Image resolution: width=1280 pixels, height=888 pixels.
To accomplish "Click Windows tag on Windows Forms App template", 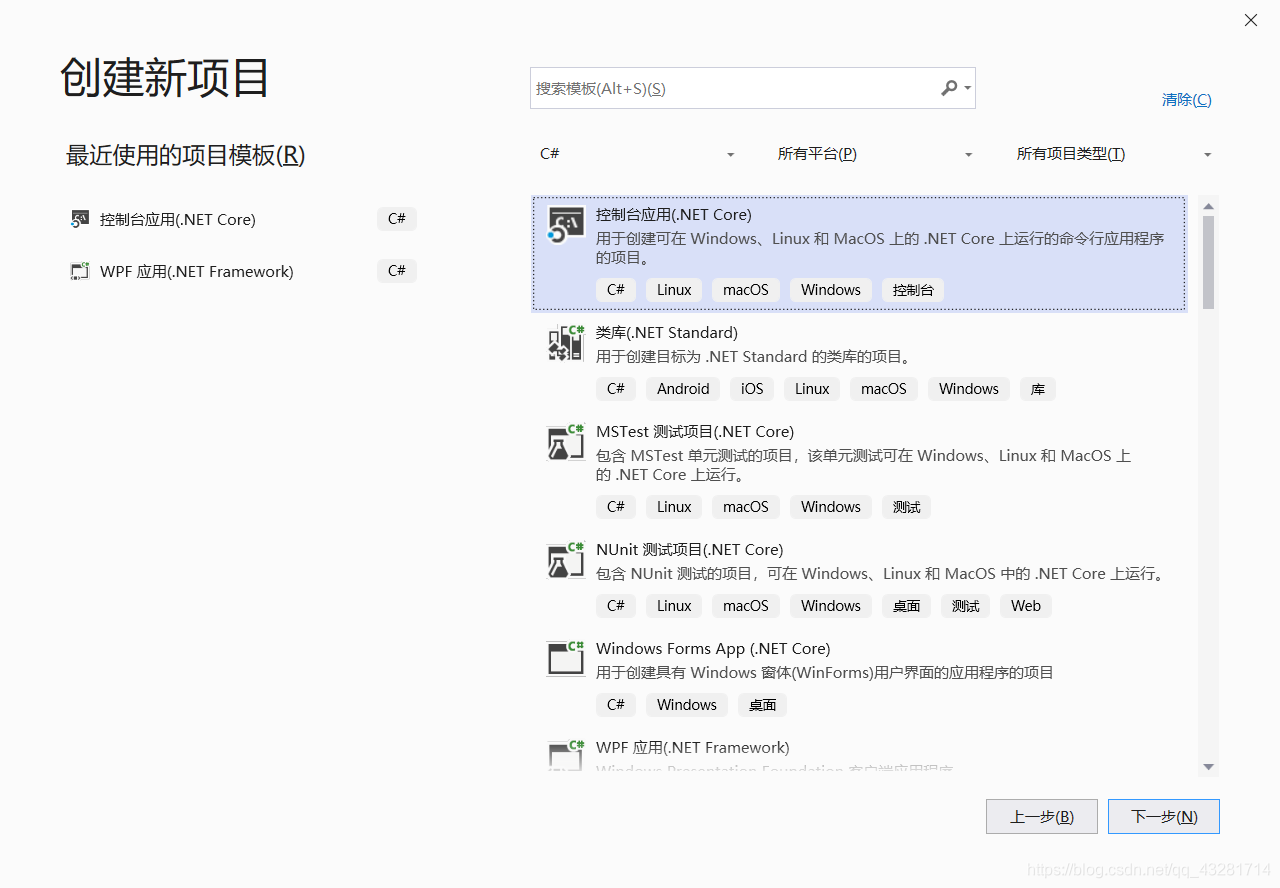I will (687, 705).
